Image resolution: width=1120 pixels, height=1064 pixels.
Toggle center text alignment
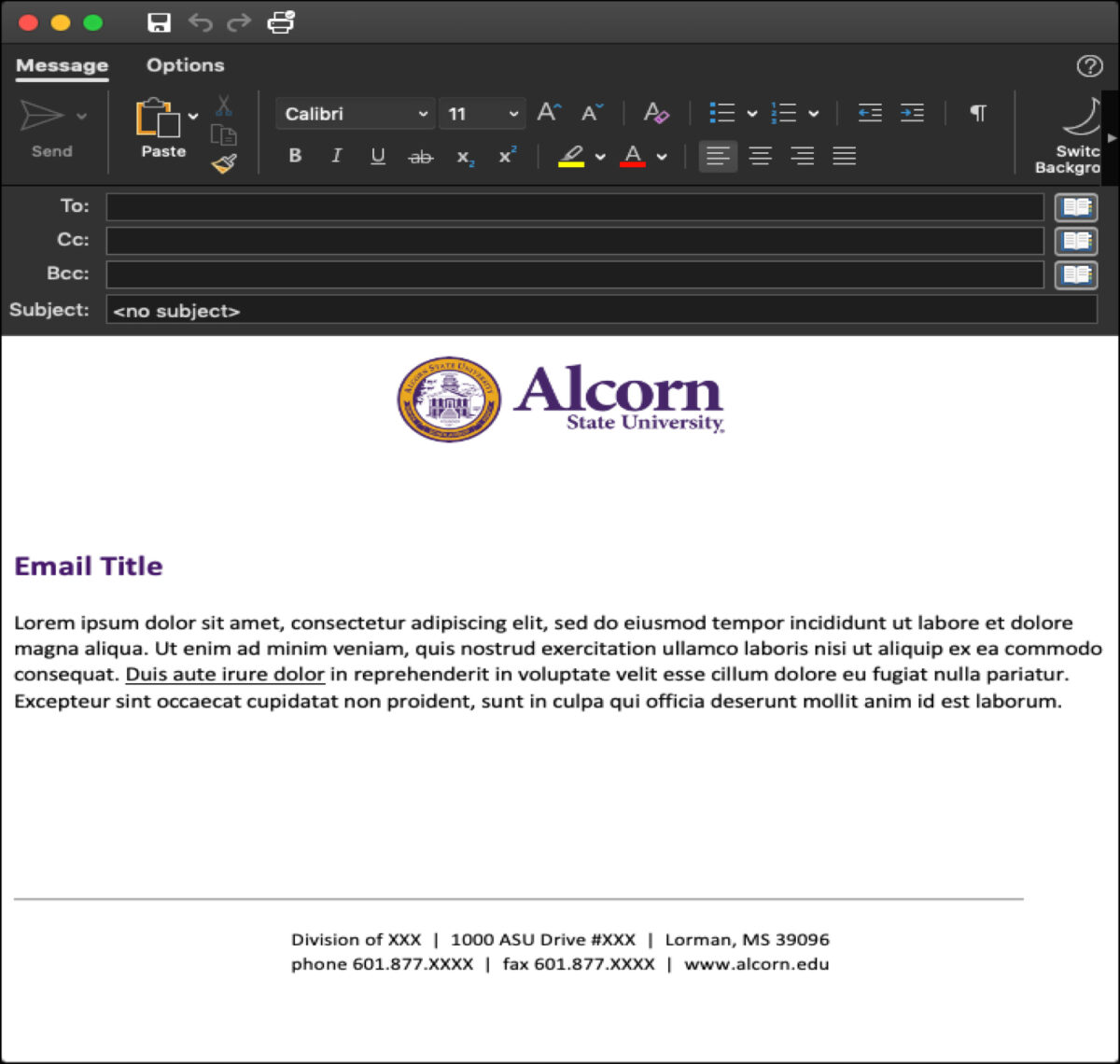761,156
